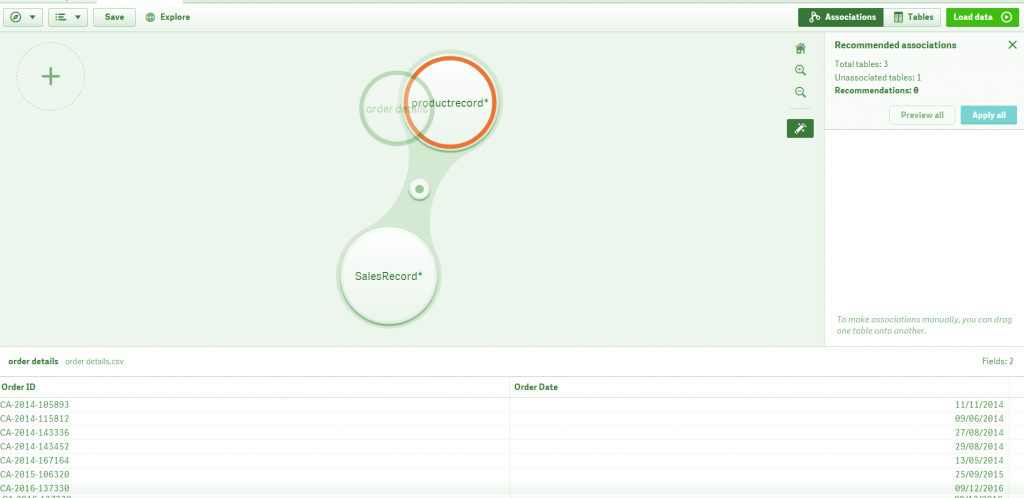Viewport: 1024px width, 498px height.
Task: Zoom out of the associations canvas
Action: tap(800, 92)
